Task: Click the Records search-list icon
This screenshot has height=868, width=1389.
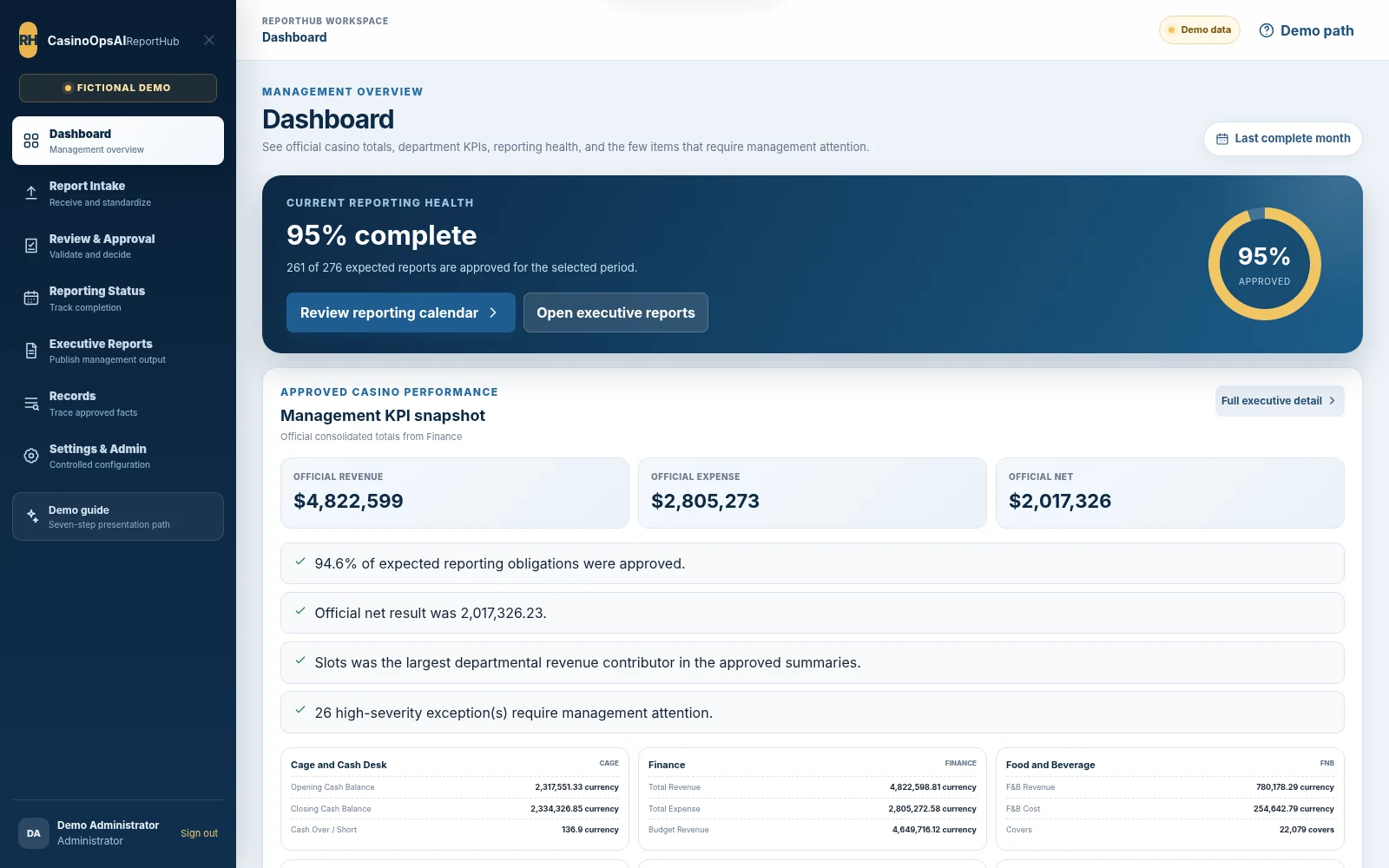Action: [31, 404]
